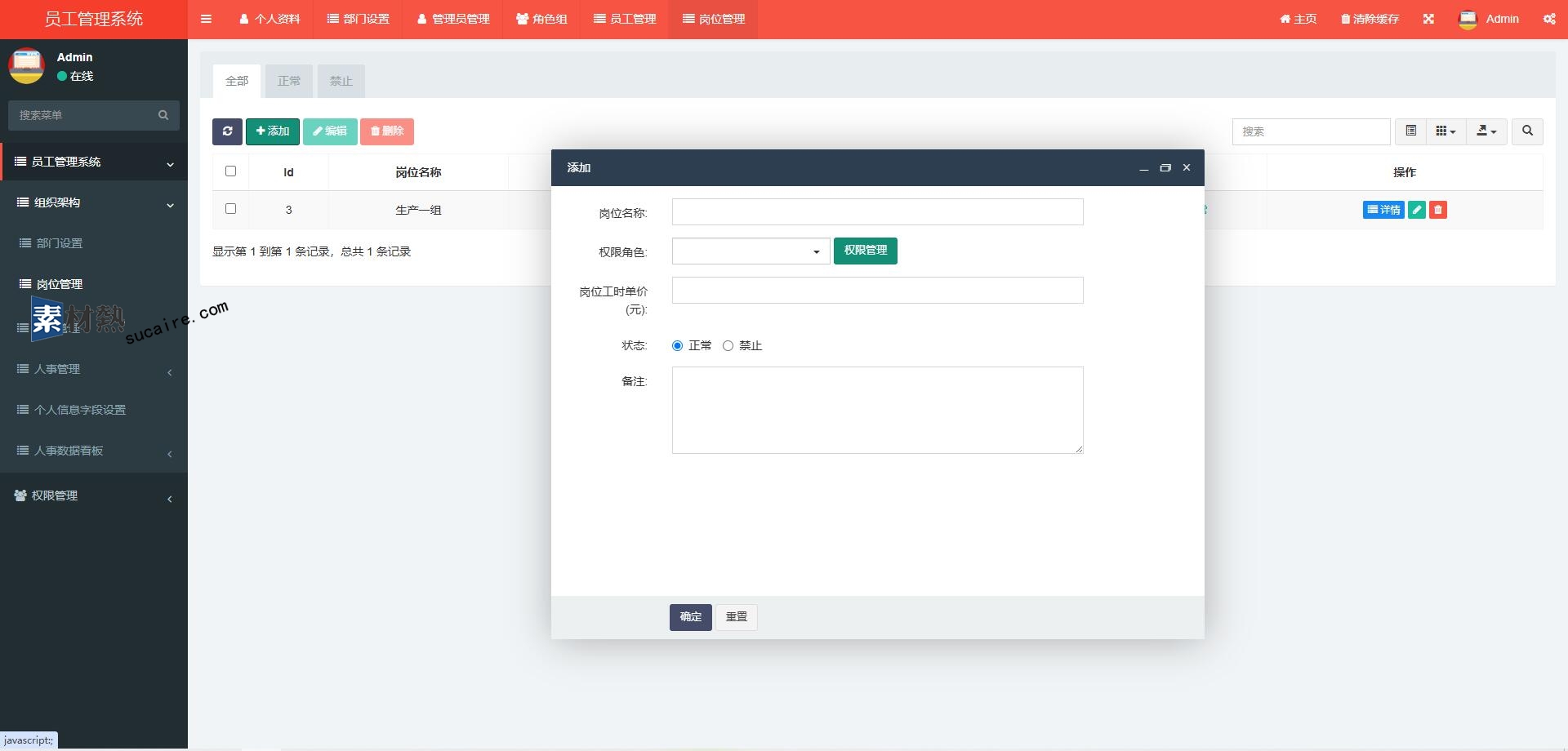Image resolution: width=1568 pixels, height=751 pixels.
Task: Click the search magnifier button beside export
Action: [x=1527, y=131]
